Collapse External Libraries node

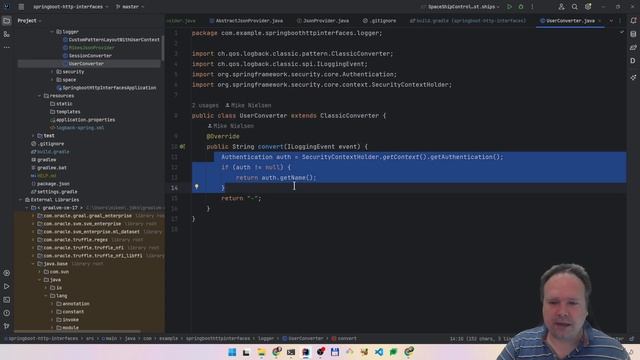tap(20, 200)
